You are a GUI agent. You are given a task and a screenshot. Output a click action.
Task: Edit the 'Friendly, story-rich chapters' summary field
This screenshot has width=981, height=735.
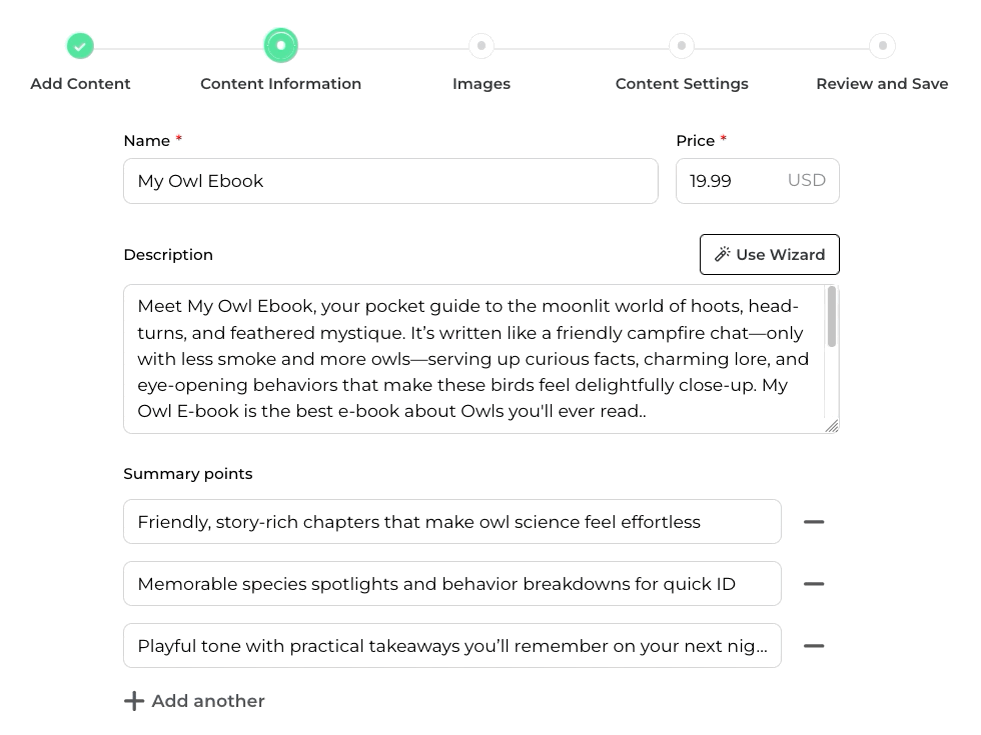pyautogui.click(x=452, y=522)
